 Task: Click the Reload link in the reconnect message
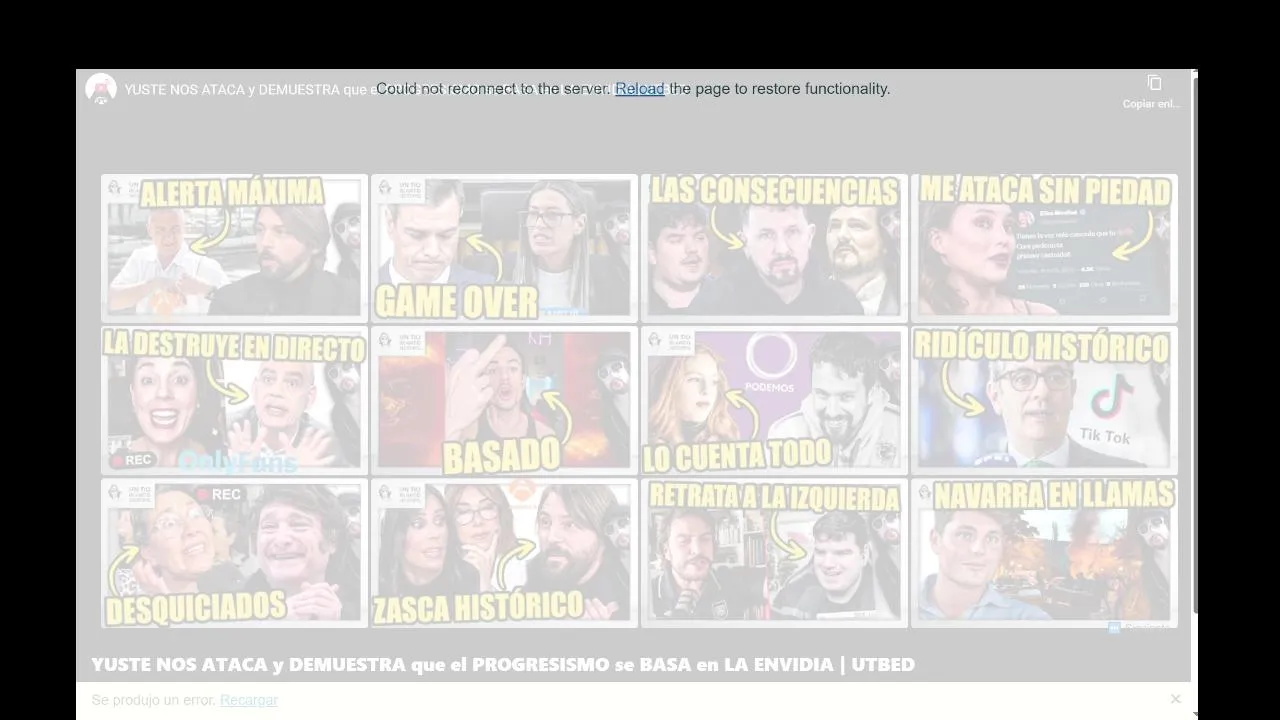click(x=640, y=88)
